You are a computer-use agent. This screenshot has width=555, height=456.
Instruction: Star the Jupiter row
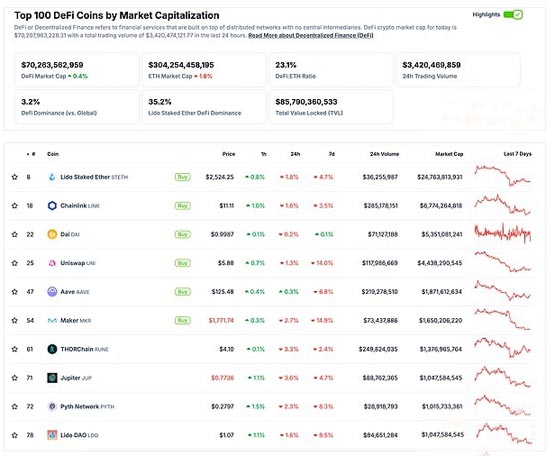(15, 378)
